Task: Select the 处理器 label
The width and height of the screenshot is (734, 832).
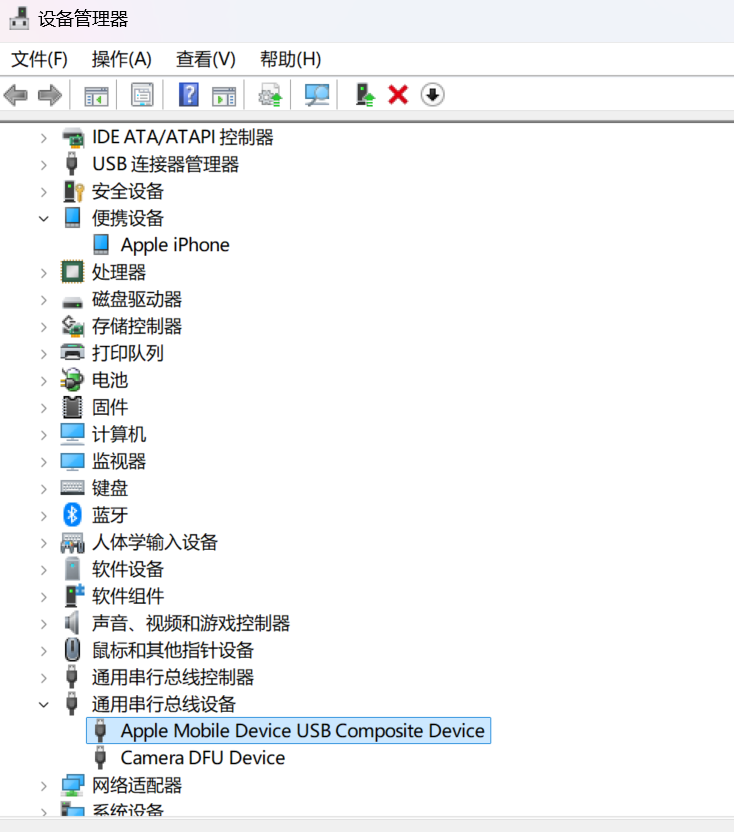Action: click(119, 272)
